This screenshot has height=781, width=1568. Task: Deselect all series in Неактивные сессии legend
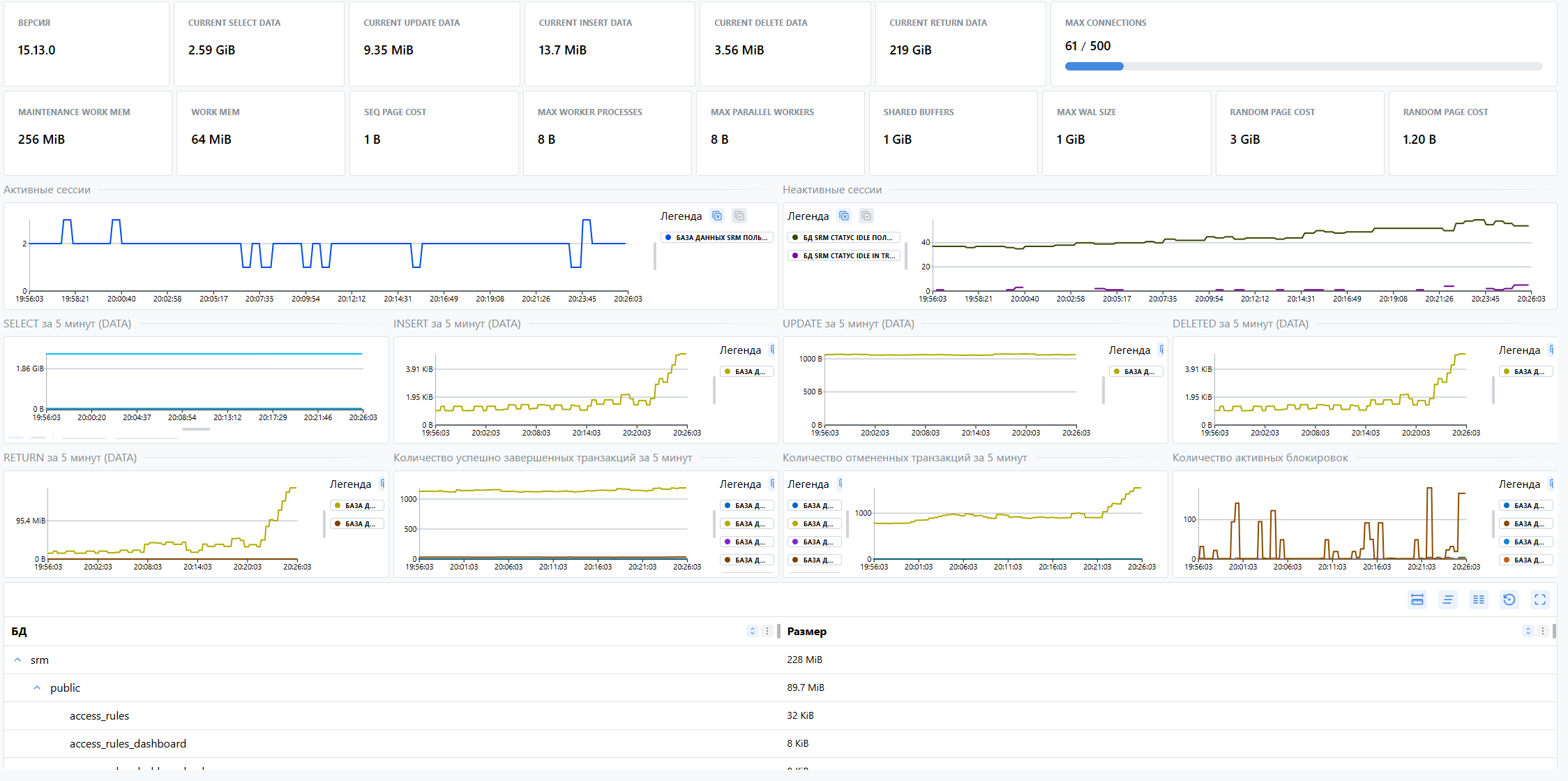click(844, 216)
